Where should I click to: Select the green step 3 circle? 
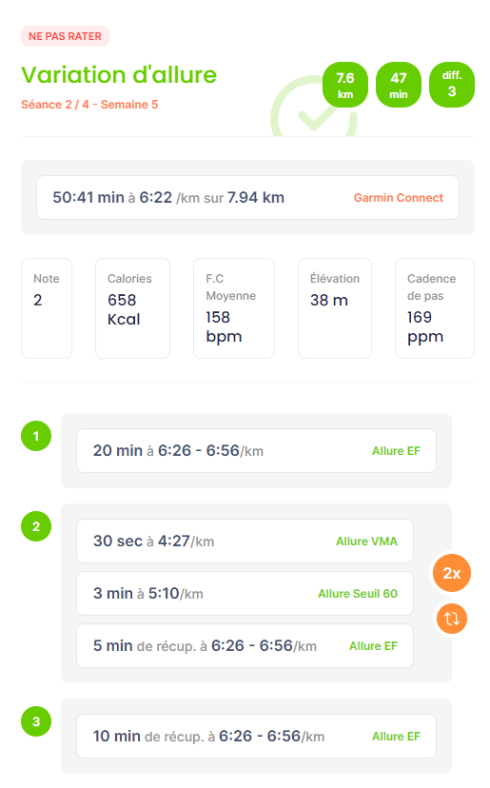click(36, 721)
